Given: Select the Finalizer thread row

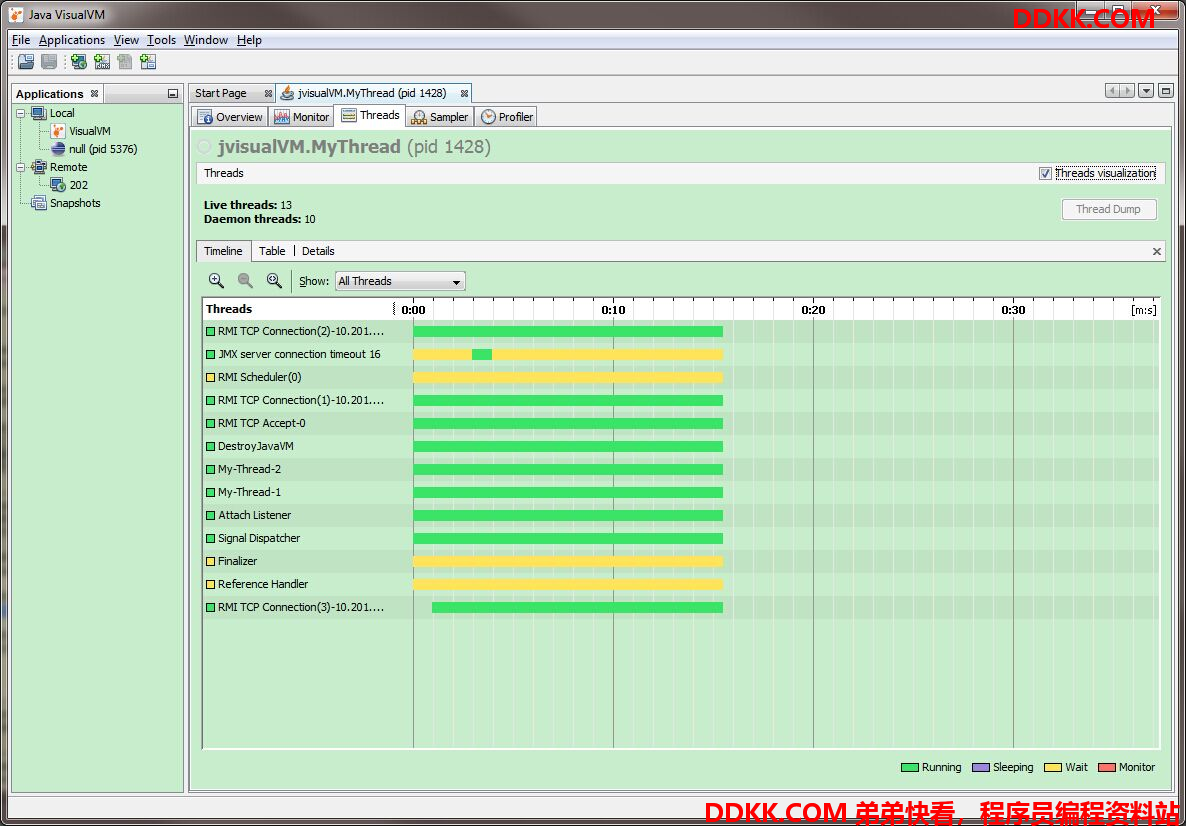Looking at the screenshot, I should (681, 561).
